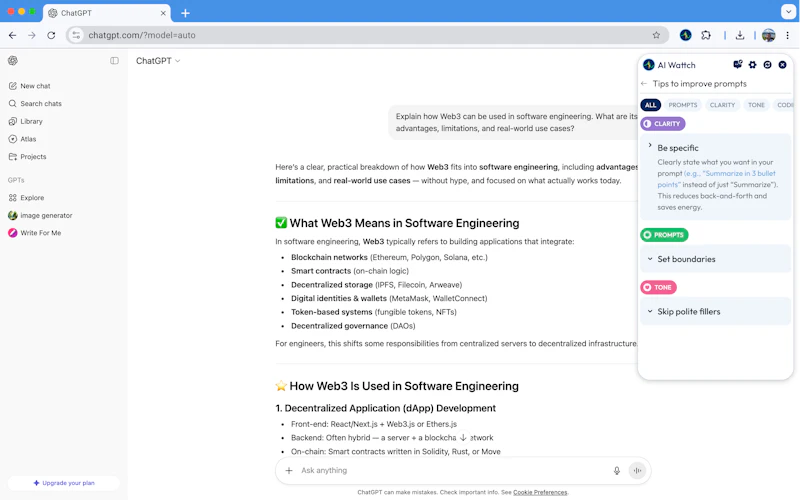Click the microphone dictation icon
Image resolution: width=800 pixels, height=500 pixels.
(616, 470)
